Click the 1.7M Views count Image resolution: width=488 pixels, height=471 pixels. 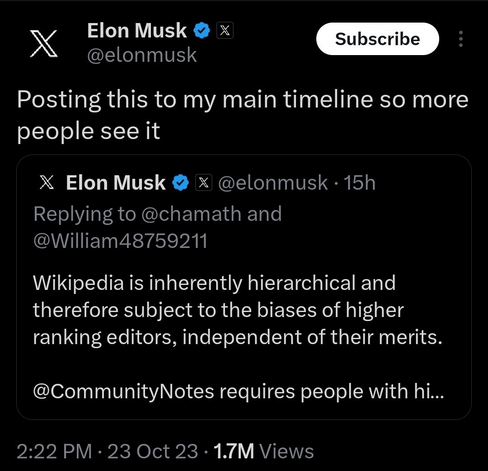coord(264,452)
